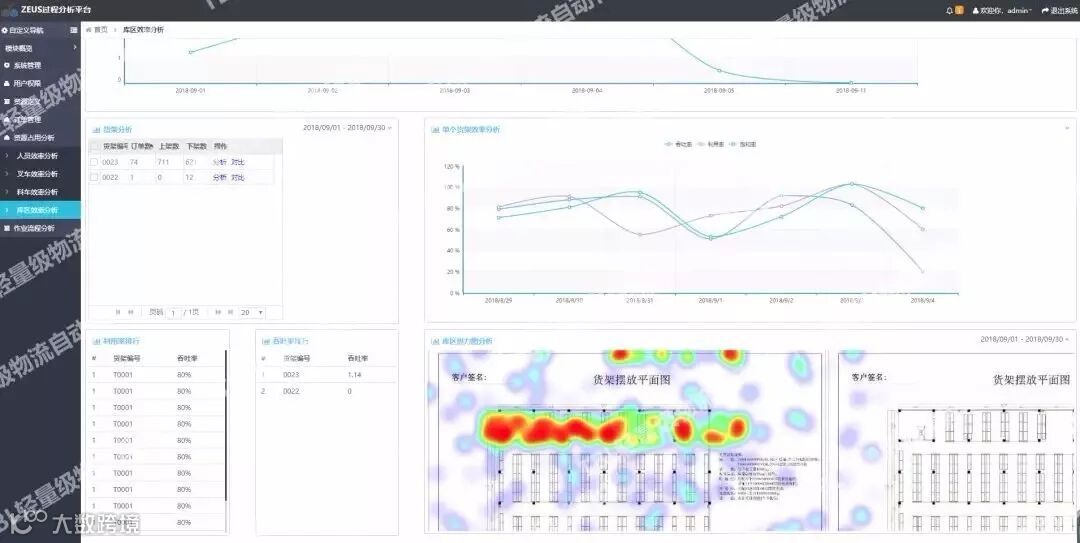Viewport: 1080px width, 543px height.
Task: Toggle third legend series in shelf efficiency chart
Action: coord(743,145)
